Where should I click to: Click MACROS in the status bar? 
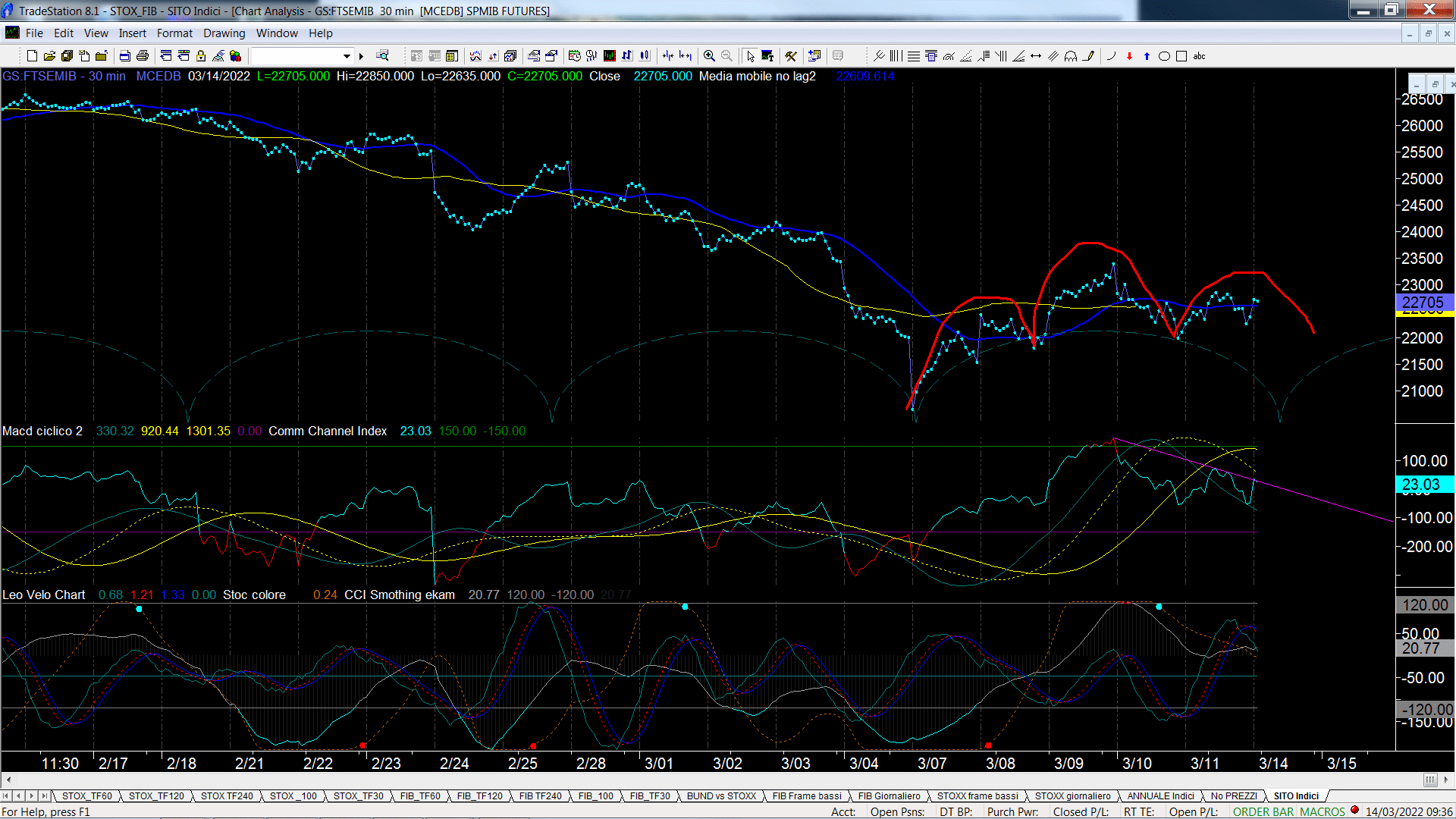coord(1323,811)
